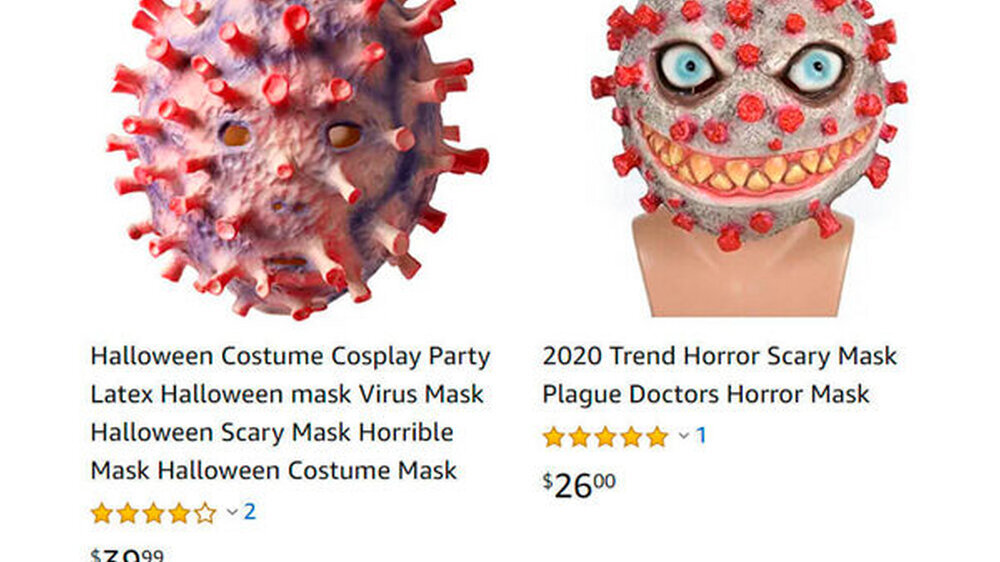This screenshot has width=1000, height=562.
Task: Expand rating chevron beside the five-star rating
Action: (x=684, y=436)
